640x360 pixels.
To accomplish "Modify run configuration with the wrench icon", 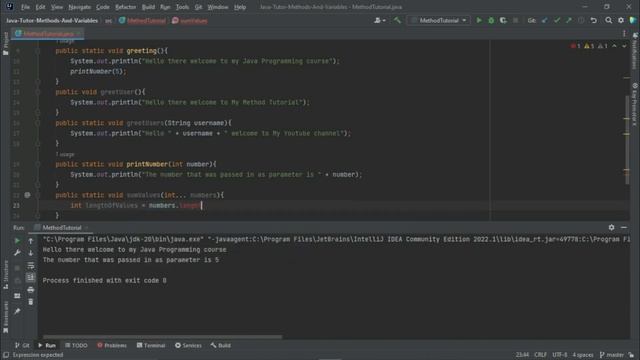I will [x=17, y=253].
